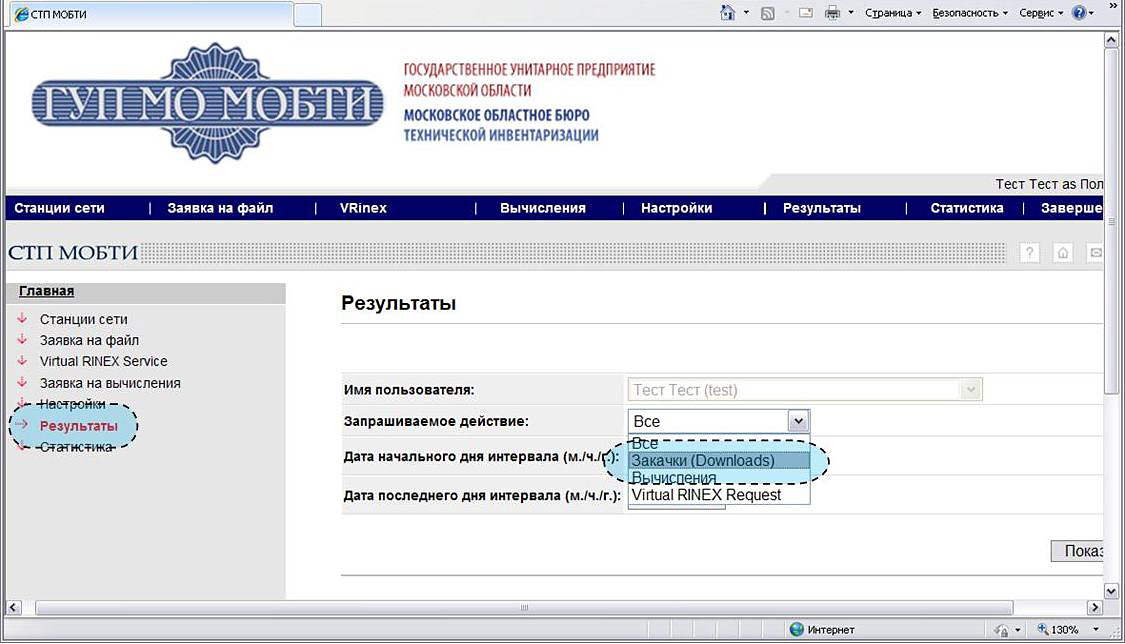Toggle the Запрашиваемое действие dropdown arrow
1125x644 pixels.
click(798, 421)
